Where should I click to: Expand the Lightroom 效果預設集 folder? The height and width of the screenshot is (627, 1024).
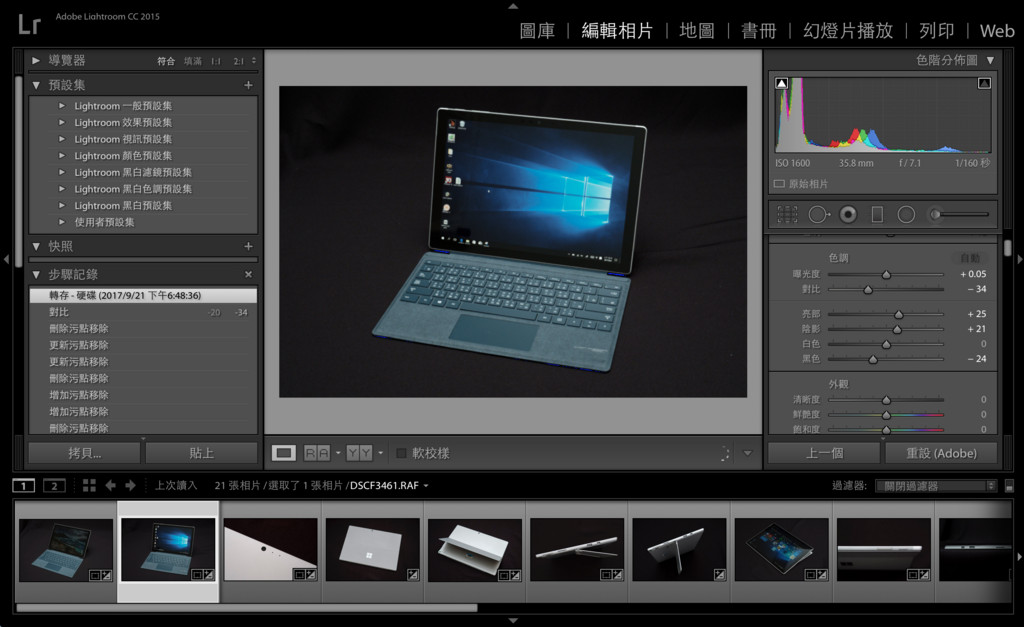[62, 122]
